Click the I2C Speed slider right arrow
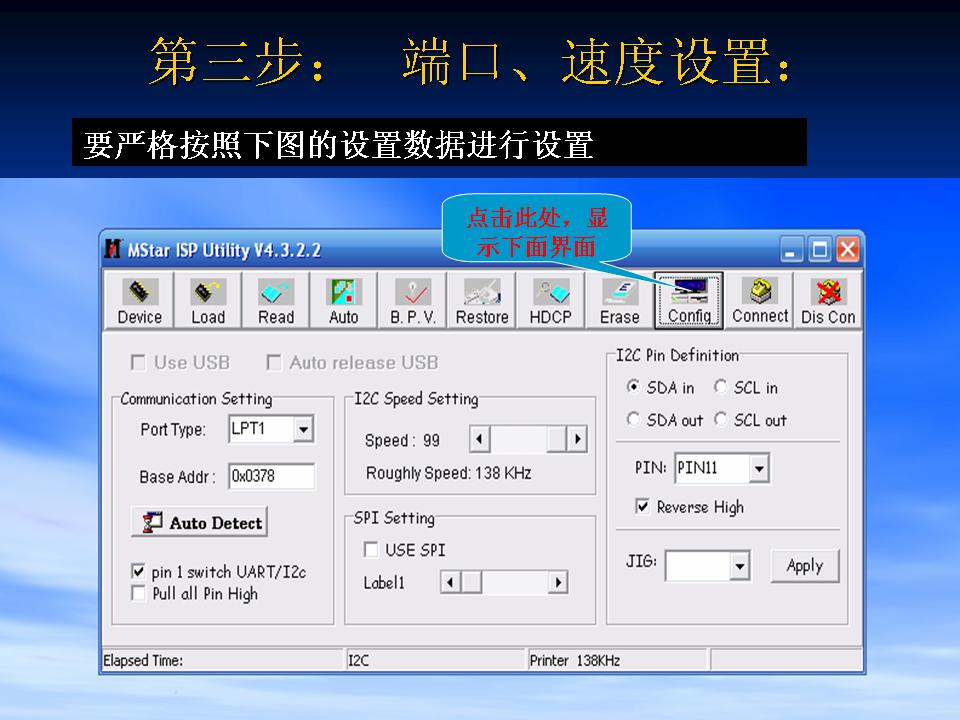 pos(577,440)
